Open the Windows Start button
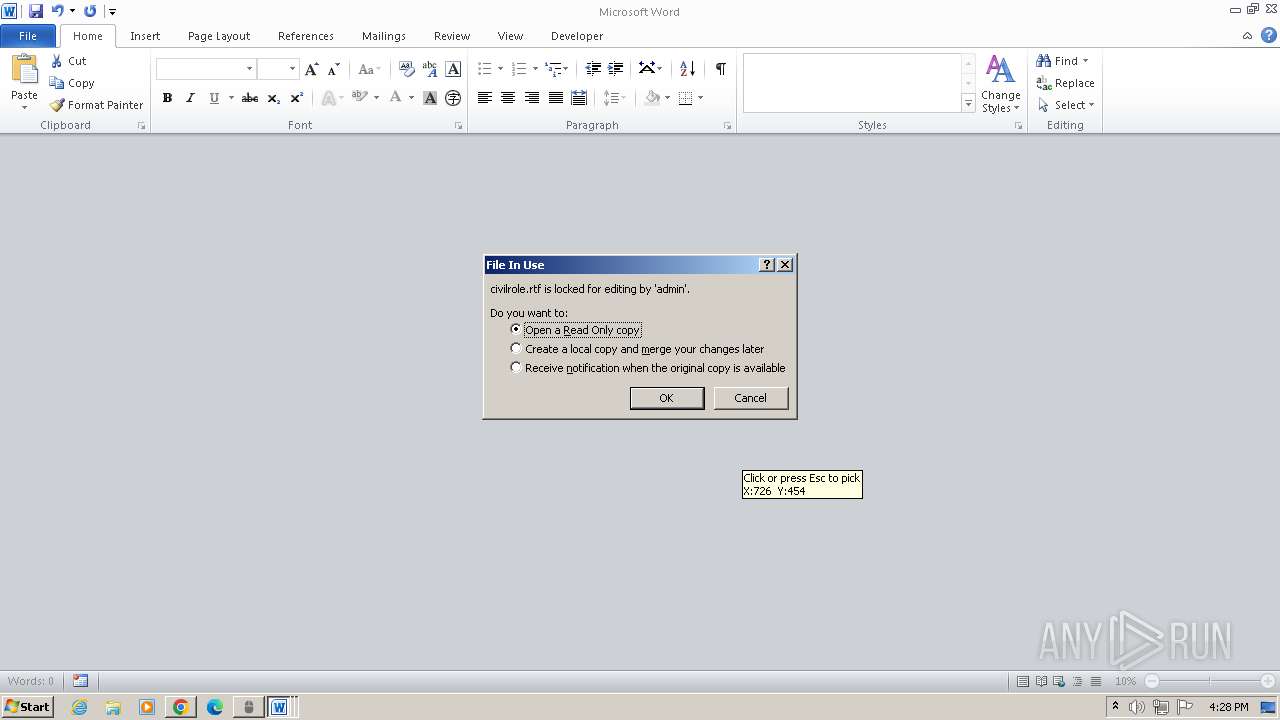The height and width of the screenshot is (720, 1280). pos(27,707)
